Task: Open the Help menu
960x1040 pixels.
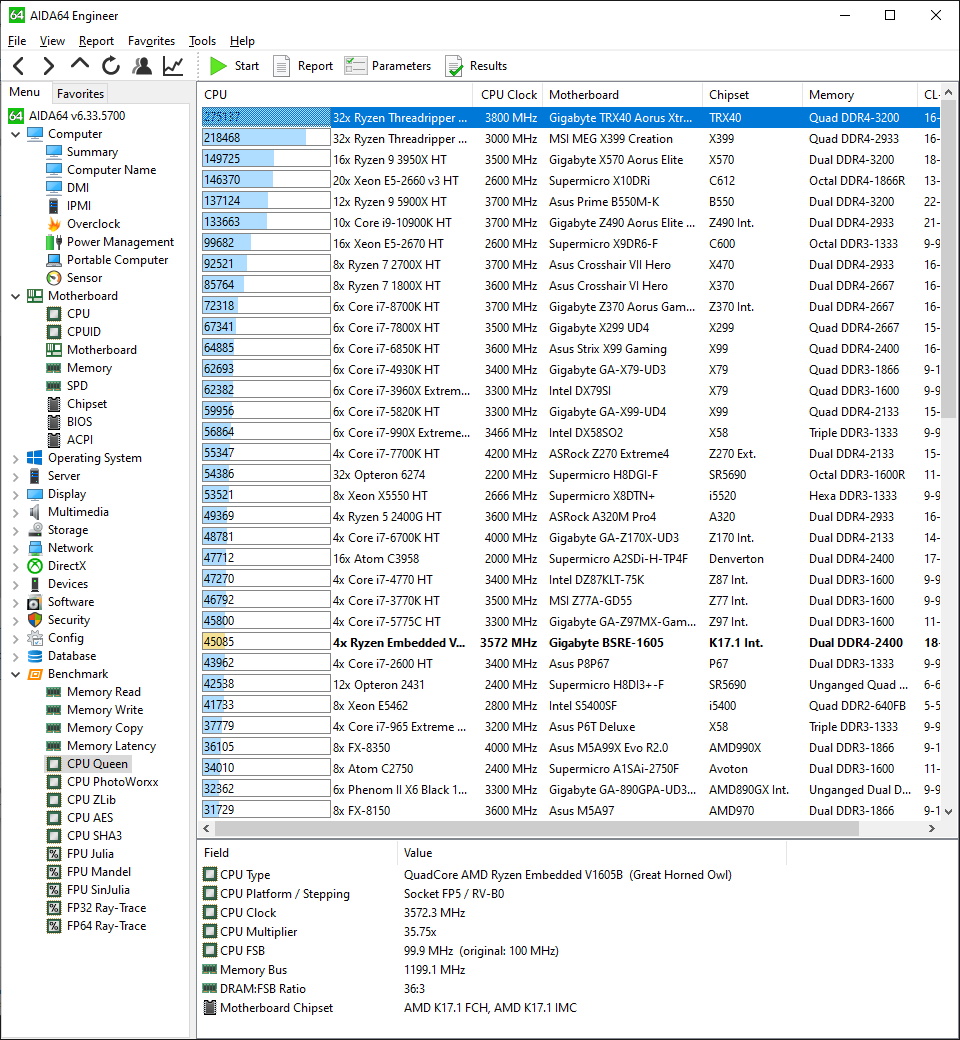Action: tap(242, 41)
